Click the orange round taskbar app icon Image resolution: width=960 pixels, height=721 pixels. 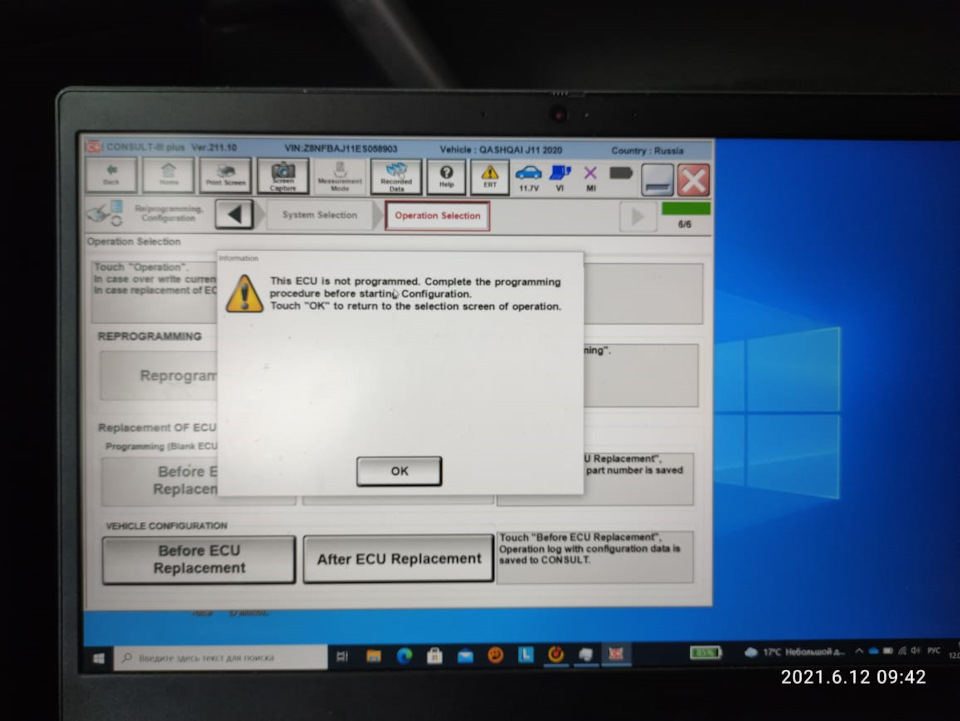coord(495,656)
